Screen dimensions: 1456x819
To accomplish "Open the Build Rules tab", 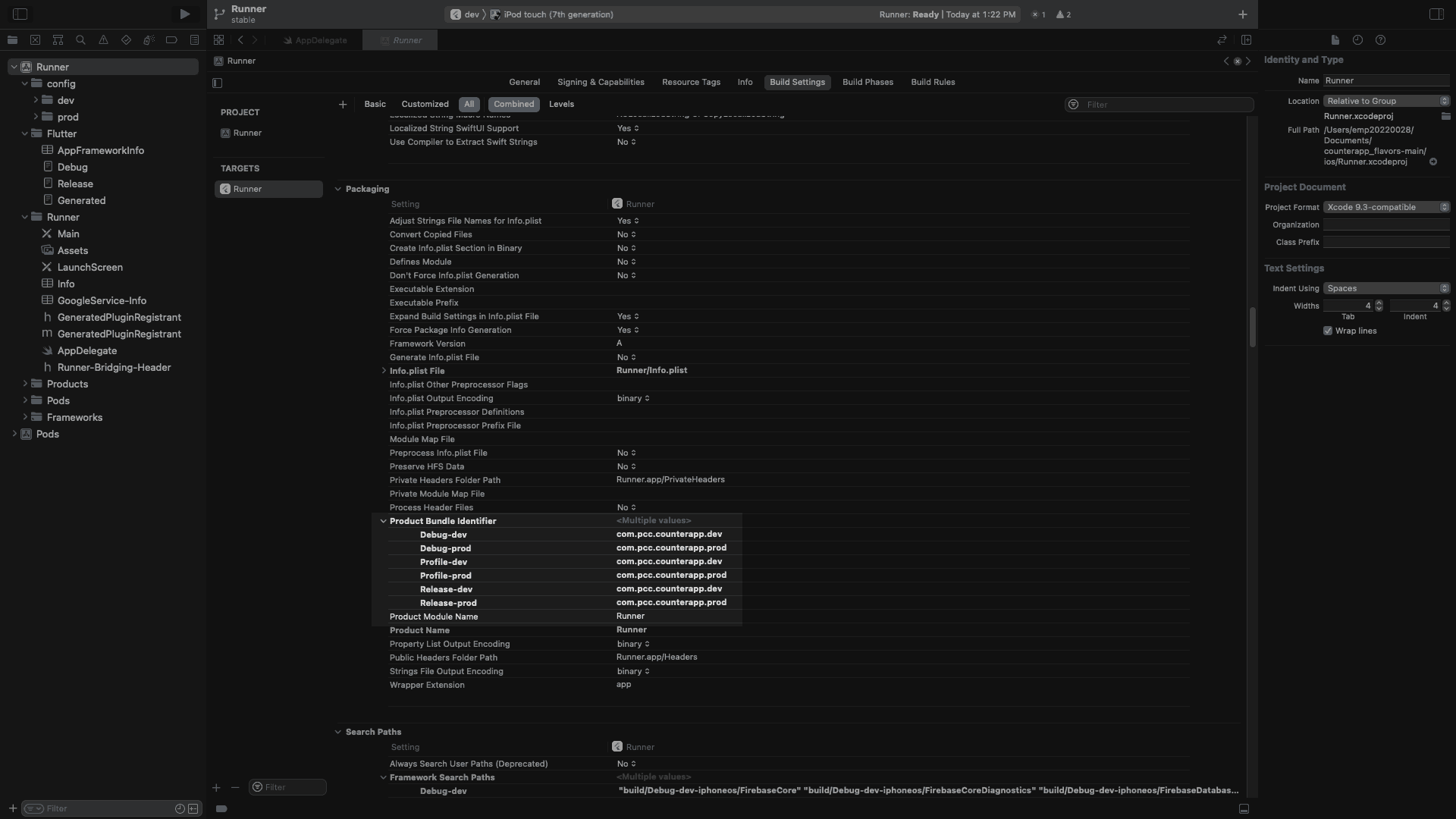I will click(933, 82).
